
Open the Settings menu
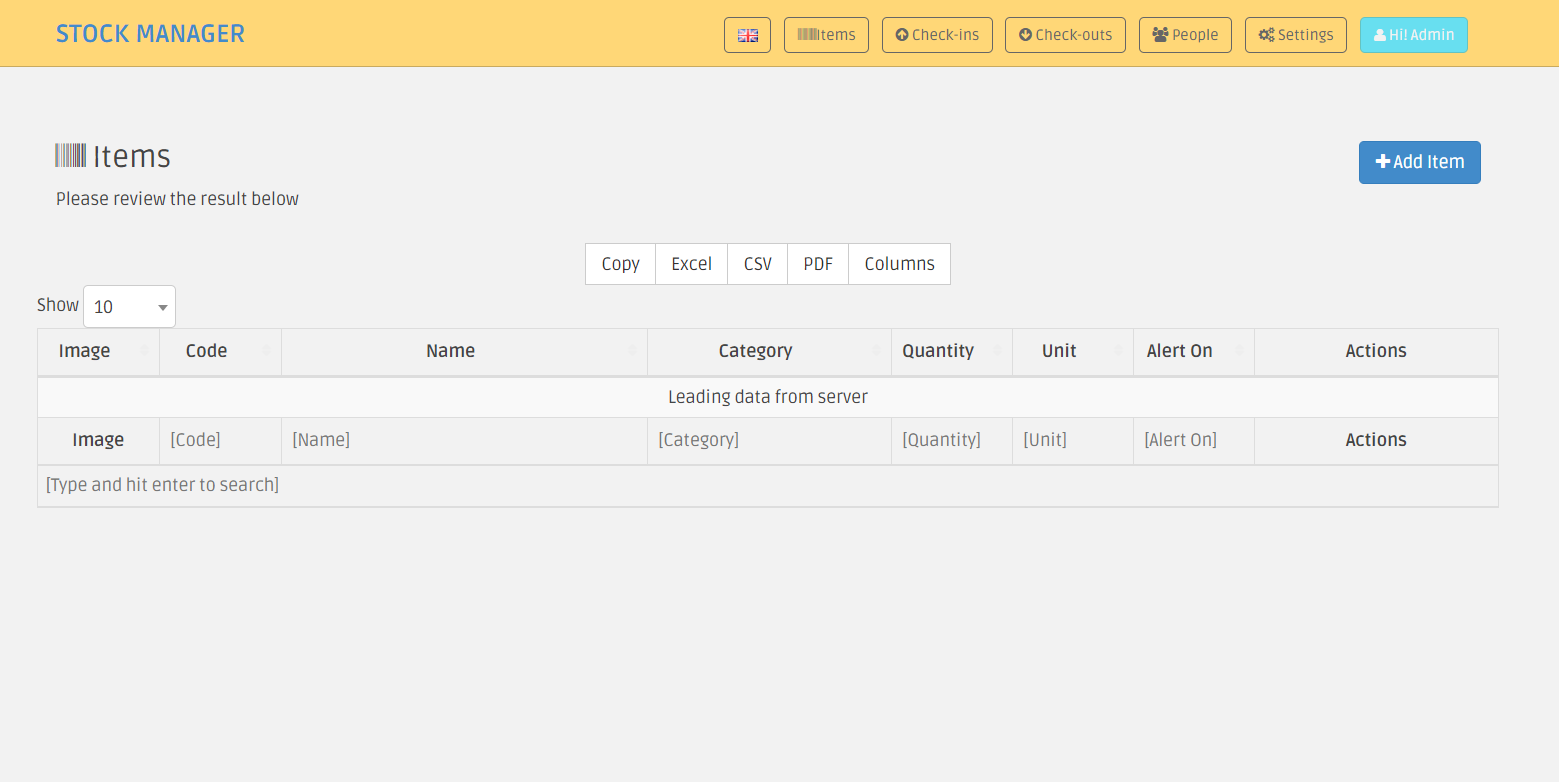pyautogui.click(x=1296, y=35)
